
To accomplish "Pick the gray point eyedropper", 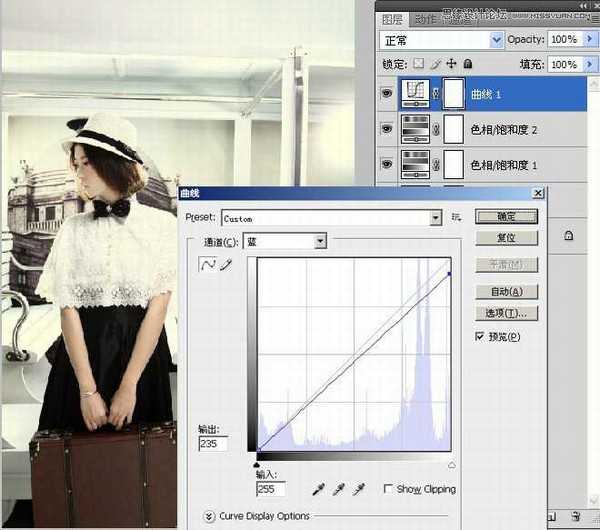I will (x=339, y=489).
